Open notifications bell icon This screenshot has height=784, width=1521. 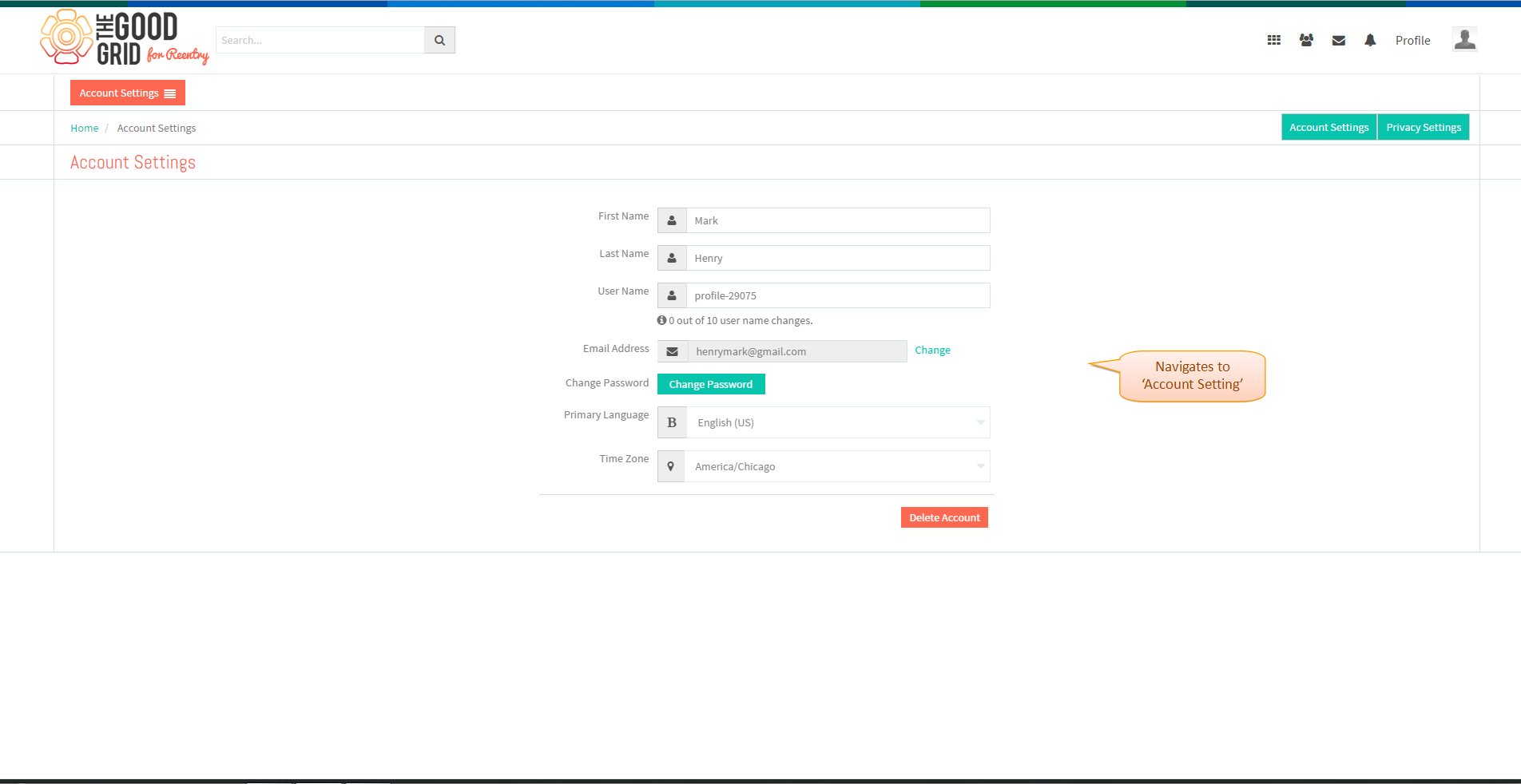[1370, 40]
